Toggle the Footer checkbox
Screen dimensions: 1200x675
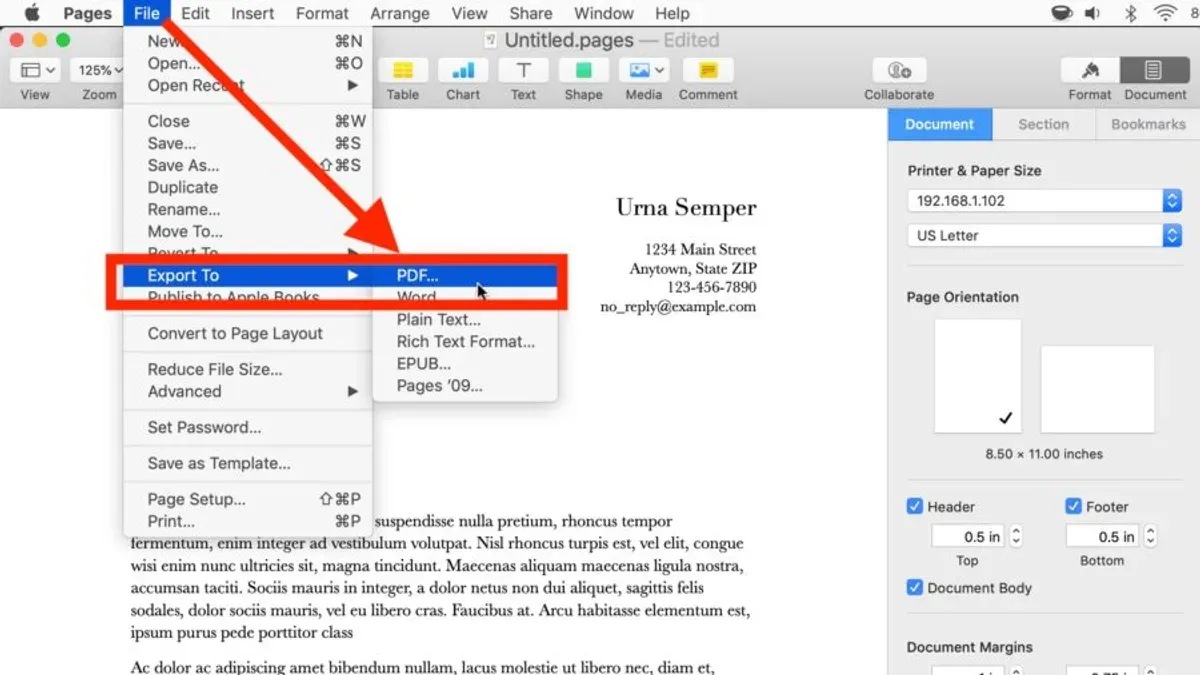click(x=1074, y=506)
